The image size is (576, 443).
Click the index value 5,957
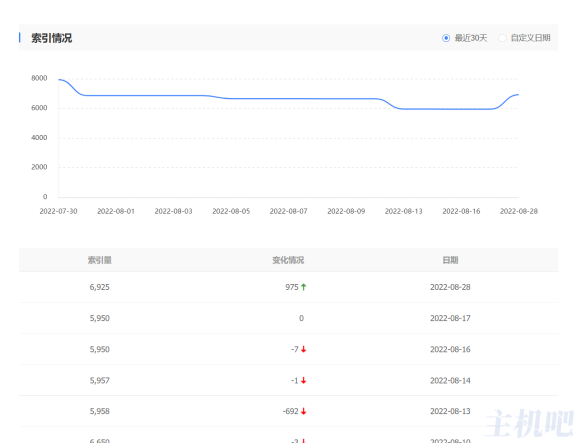(100, 381)
